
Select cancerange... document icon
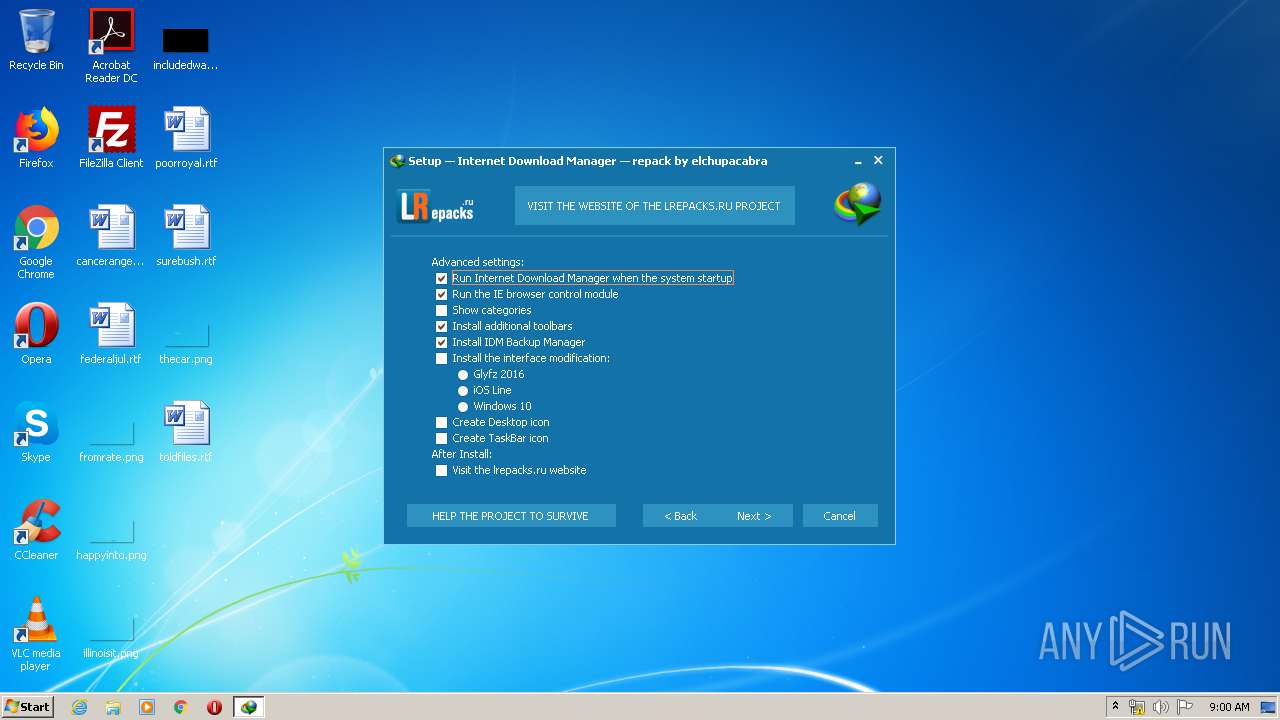tap(111, 236)
